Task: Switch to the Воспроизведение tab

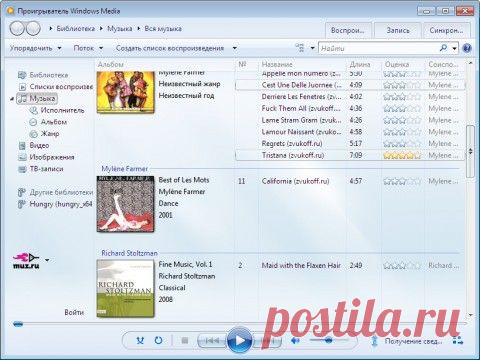Action: (x=348, y=30)
